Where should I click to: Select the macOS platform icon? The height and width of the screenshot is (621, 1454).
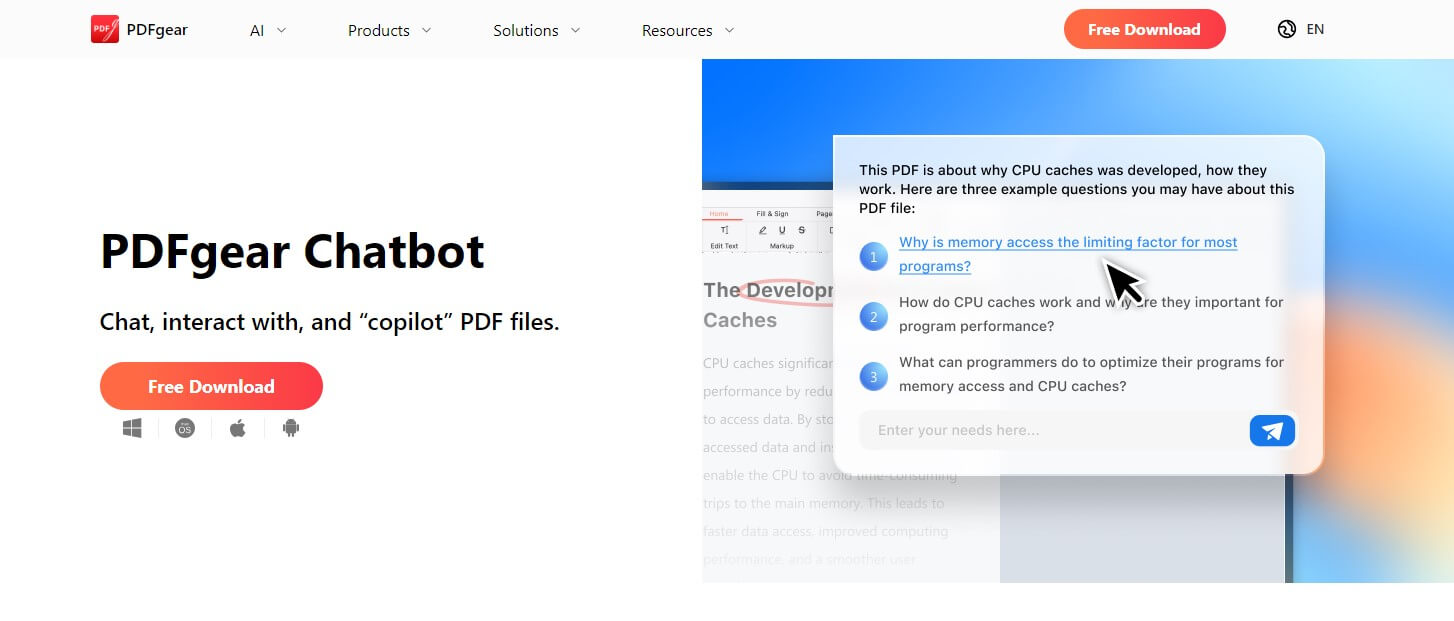click(185, 428)
